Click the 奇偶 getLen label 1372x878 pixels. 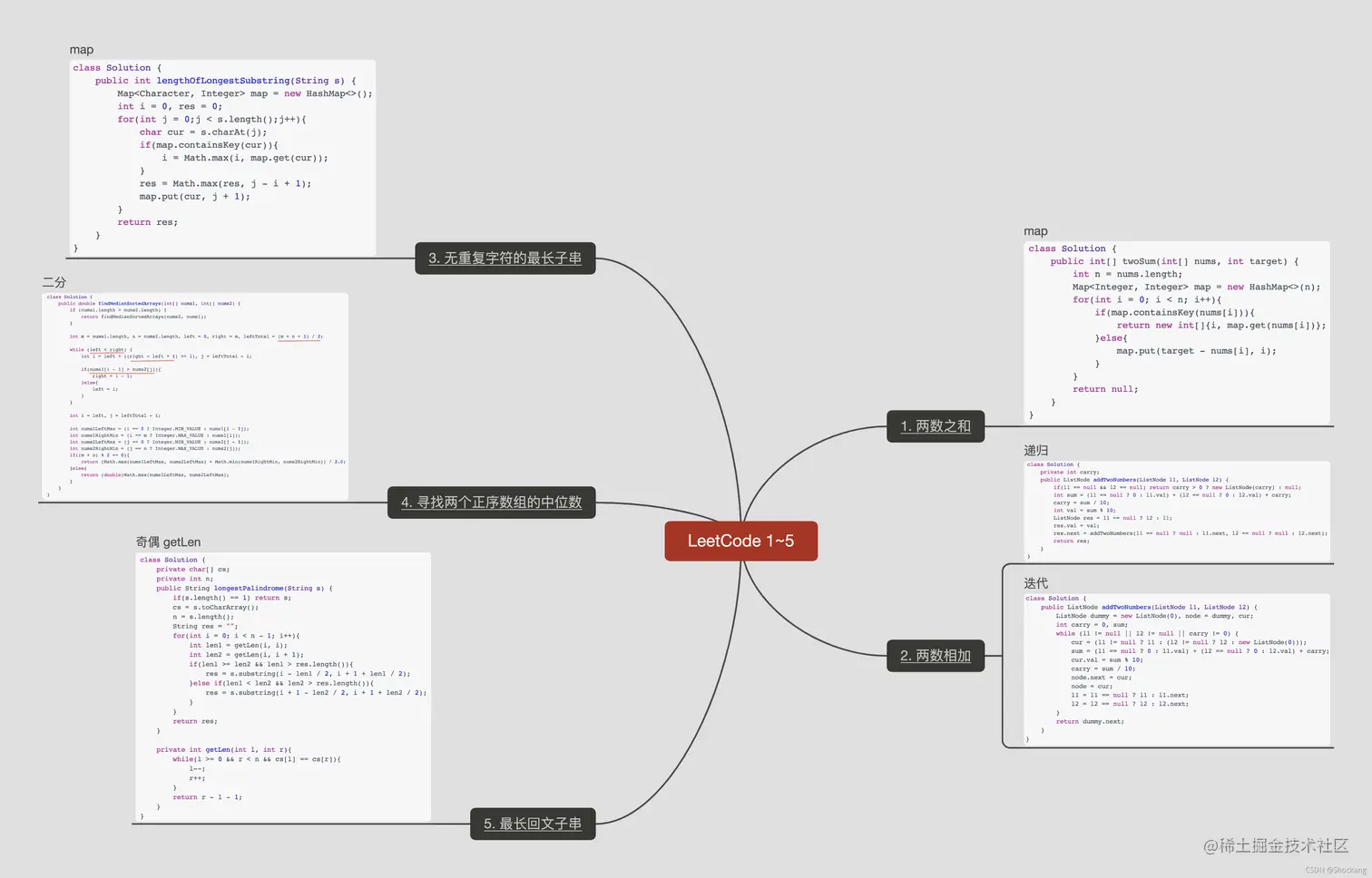[x=168, y=541]
